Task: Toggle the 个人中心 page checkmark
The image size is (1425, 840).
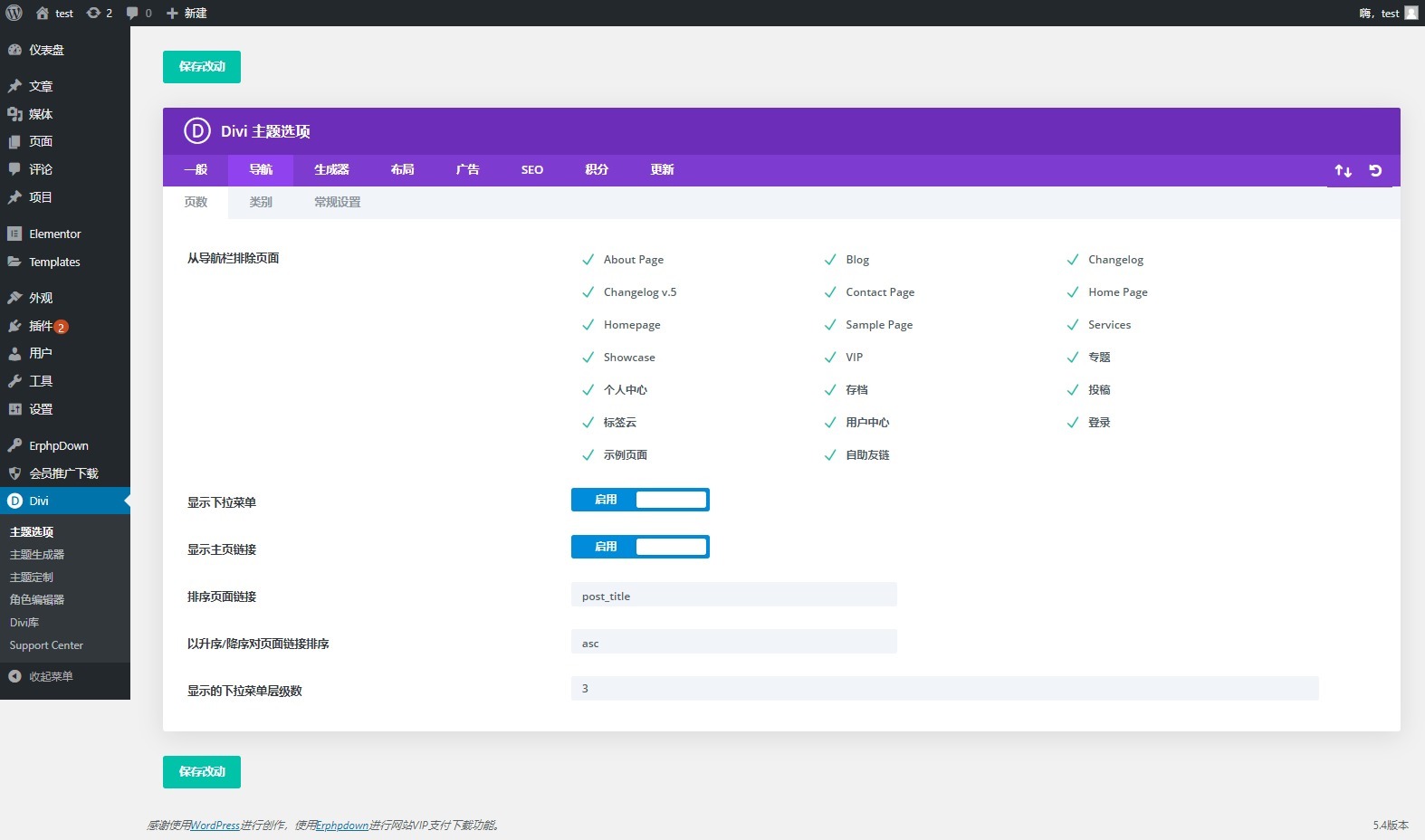Action: [588, 390]
